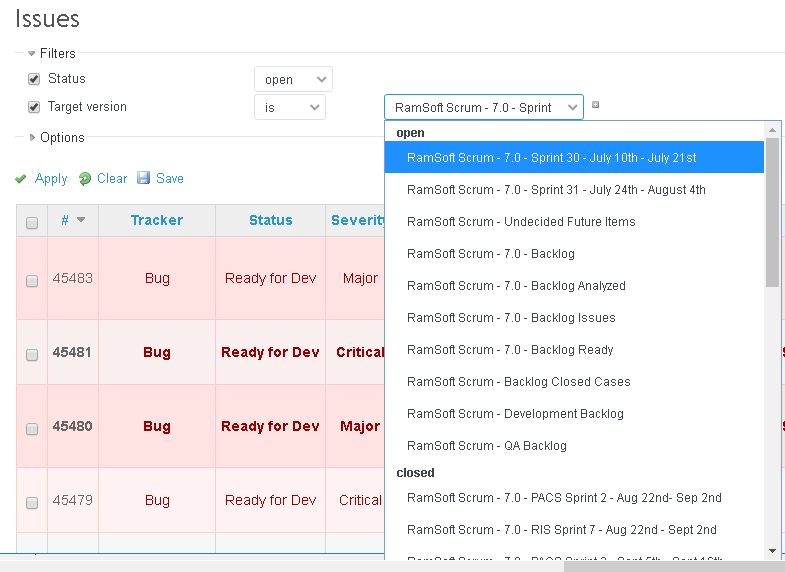Open issue 45481
The image size is (785, 572).
click(72, 352)
